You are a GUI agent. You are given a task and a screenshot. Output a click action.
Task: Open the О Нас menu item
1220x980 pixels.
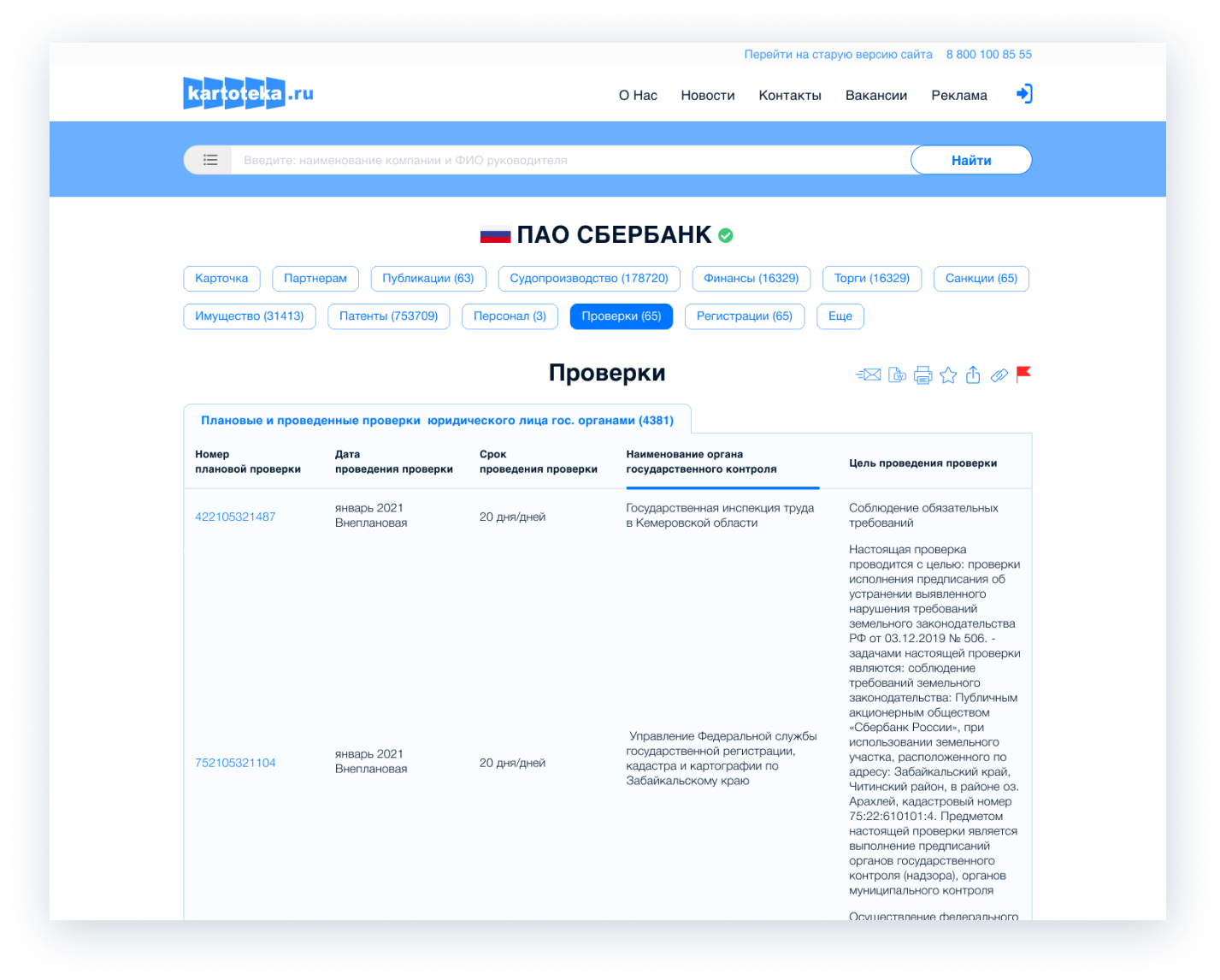point(638,95)
